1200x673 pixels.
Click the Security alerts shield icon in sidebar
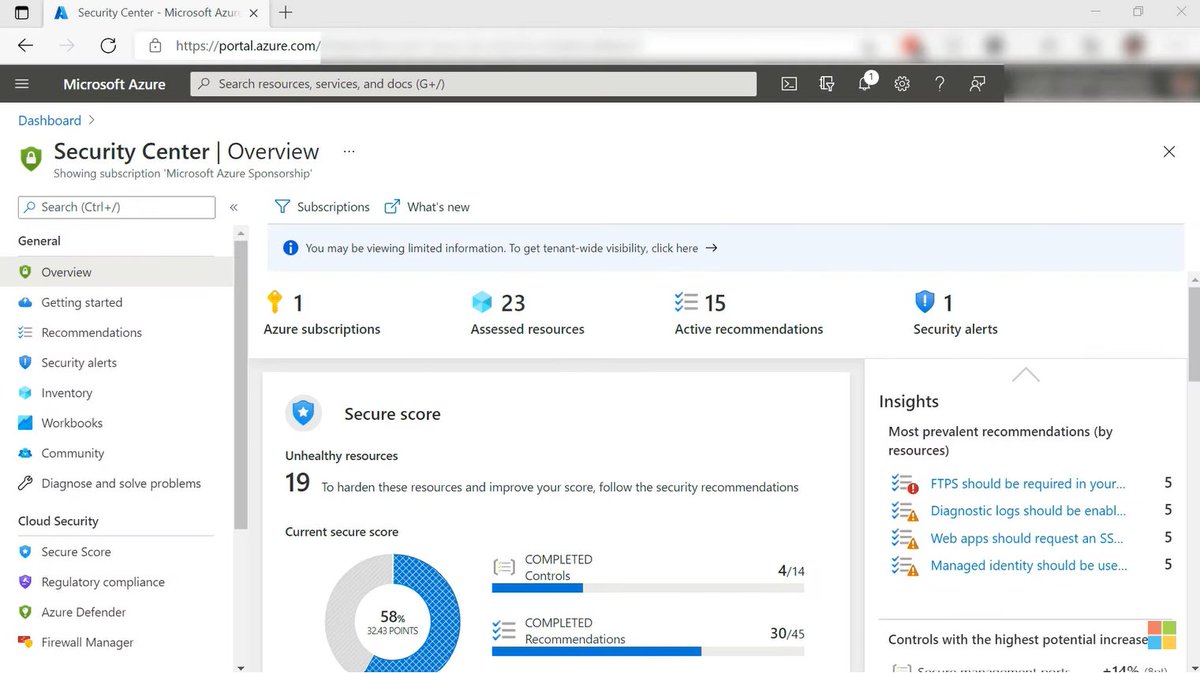pyautogui.click(x=25, y=362)
